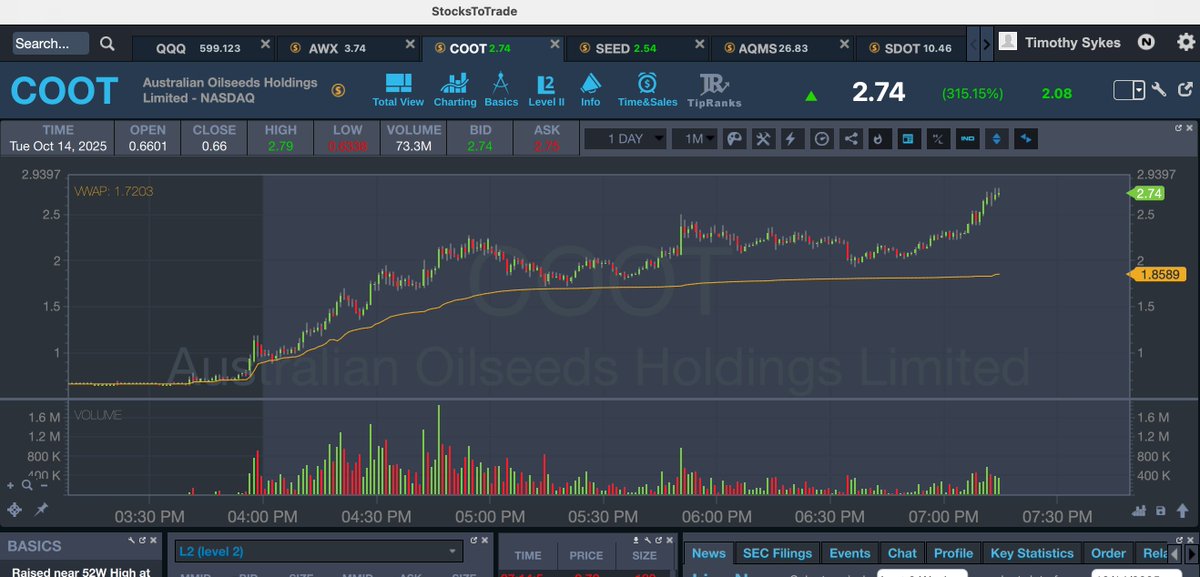1200x577 pixels.
Task: Select the News tab
Action: tap(709, 553)
